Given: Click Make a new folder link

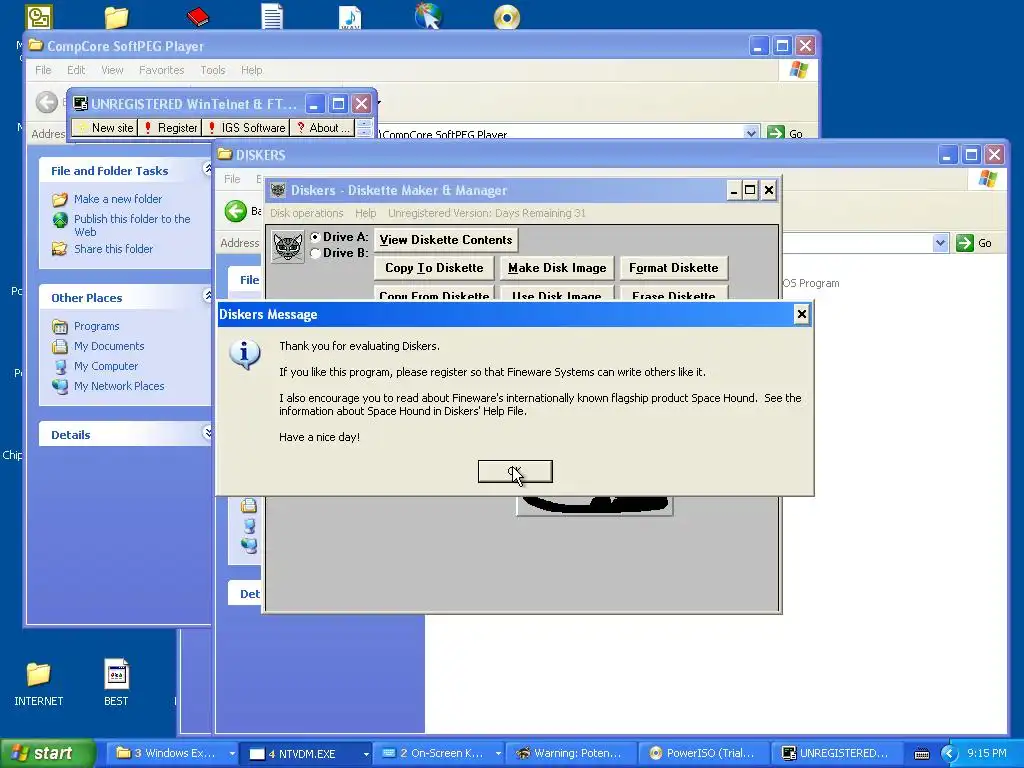Looking at the screenshot, I should (x=118, y=199).
